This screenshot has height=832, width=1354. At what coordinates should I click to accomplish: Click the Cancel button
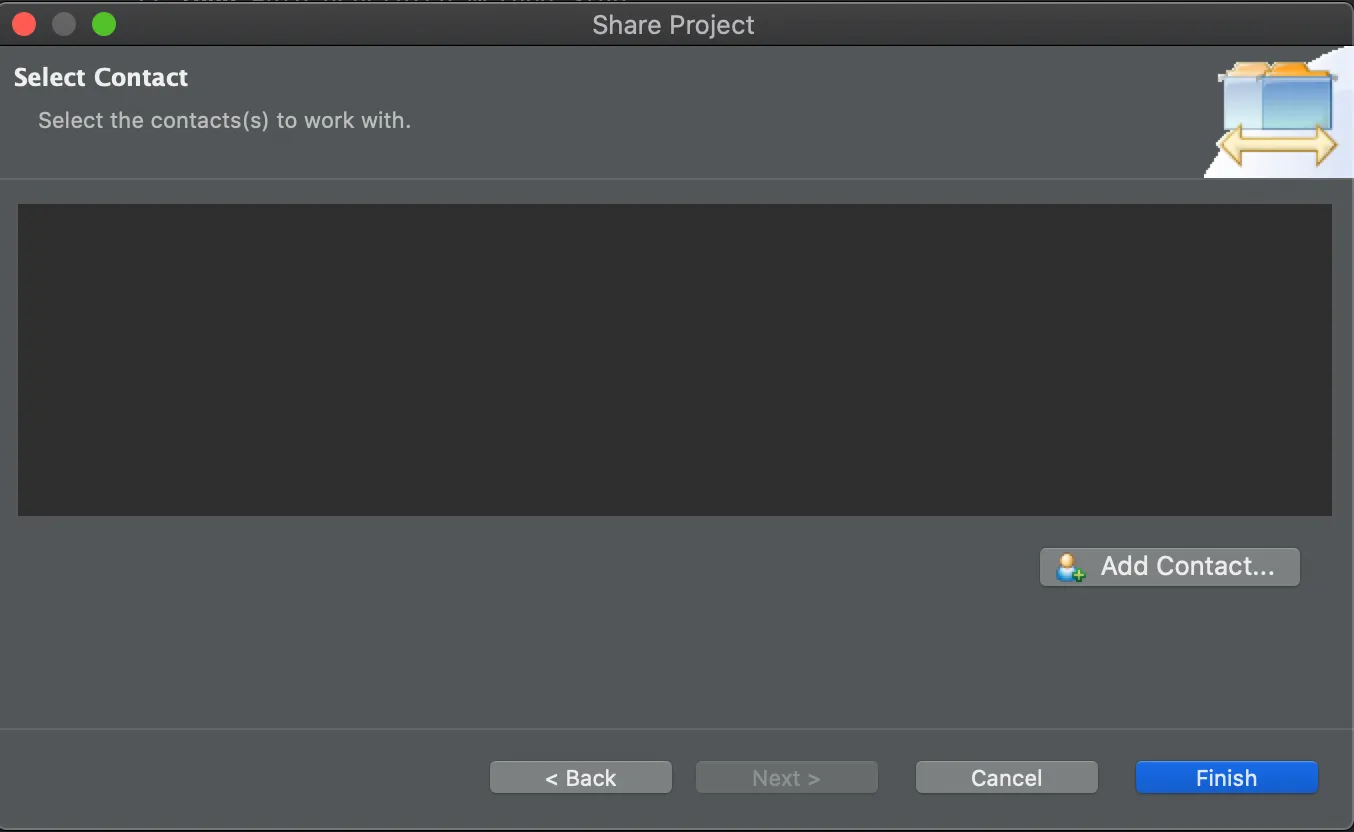point(1006,777)
